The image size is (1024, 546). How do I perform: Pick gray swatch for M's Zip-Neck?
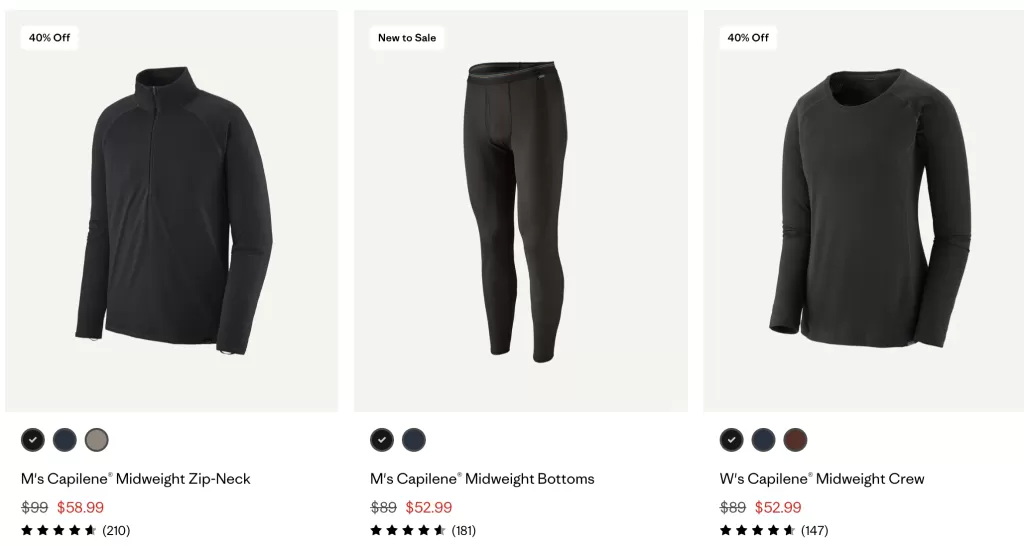tap(96, 440)
